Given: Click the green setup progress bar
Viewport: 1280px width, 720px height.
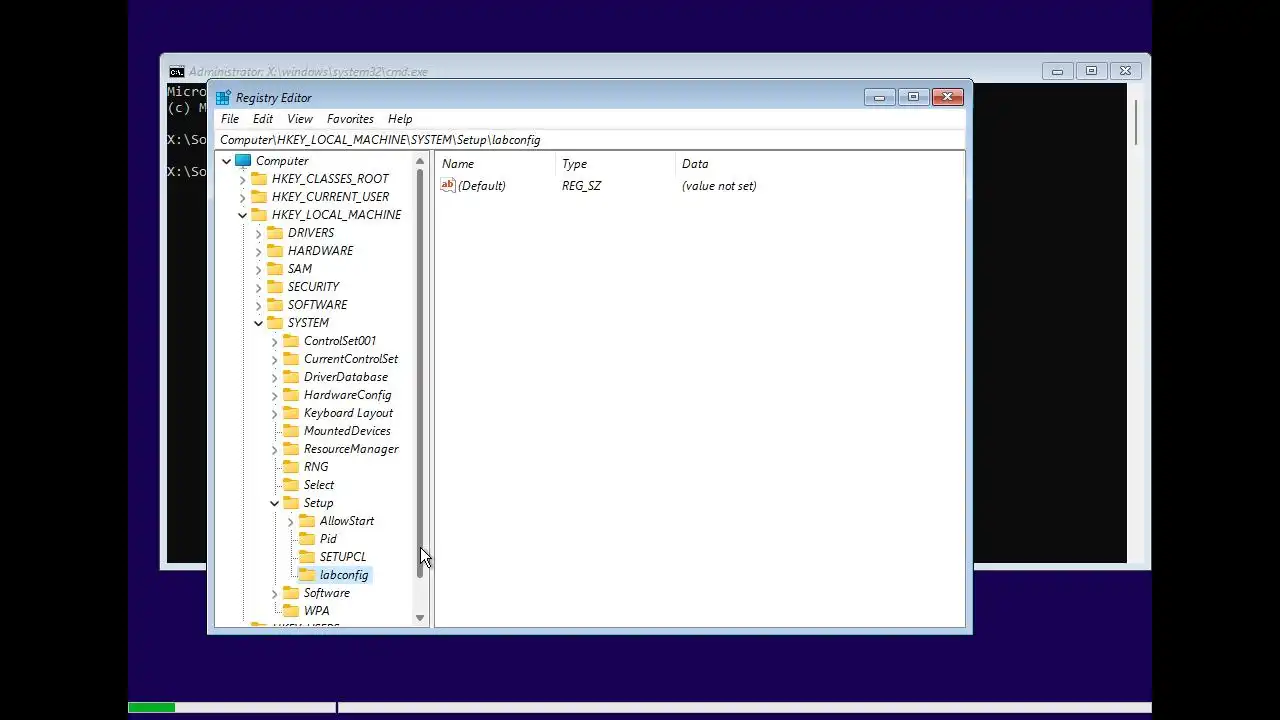Looking at the screenshot, I should [151, 707].
